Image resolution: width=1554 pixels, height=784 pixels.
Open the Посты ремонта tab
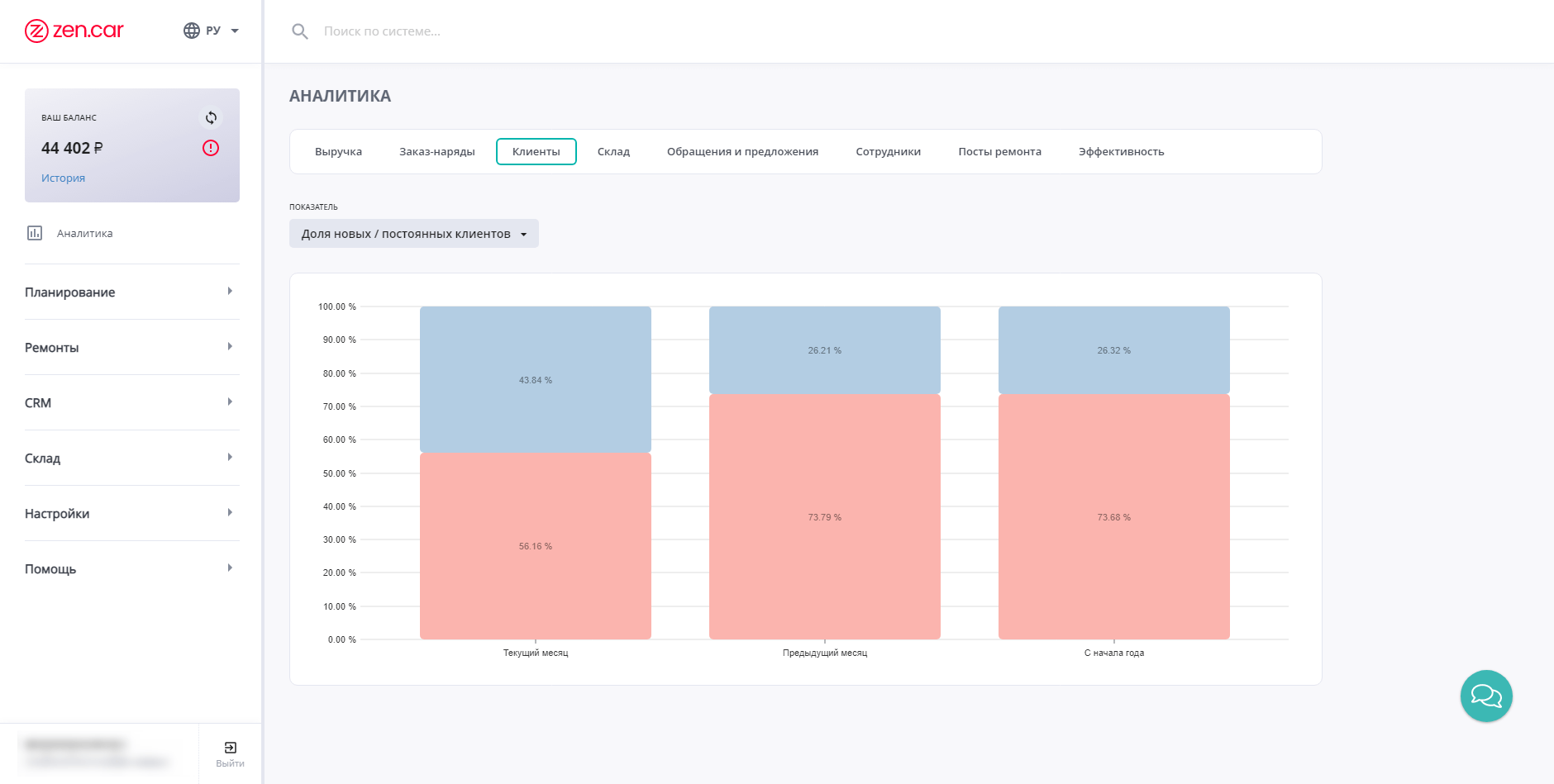click(999, 151)
